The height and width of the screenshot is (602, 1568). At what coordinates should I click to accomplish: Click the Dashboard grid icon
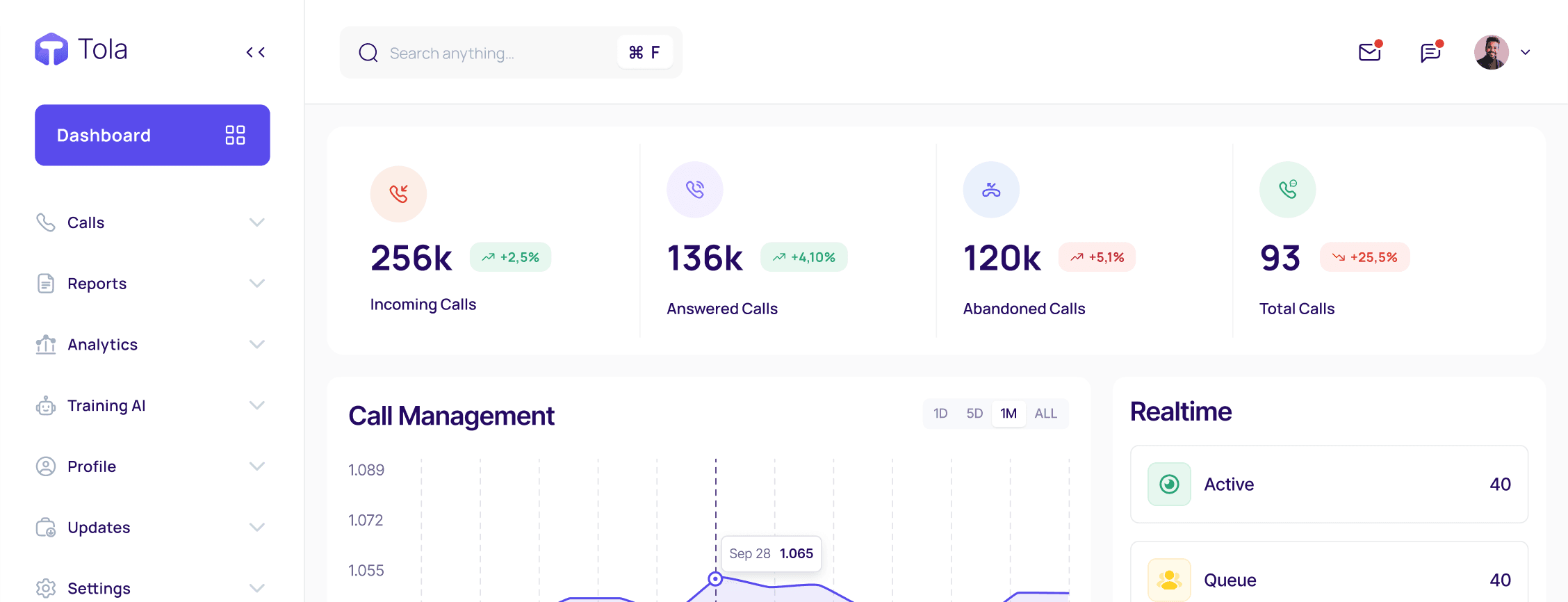coord(235,135)
